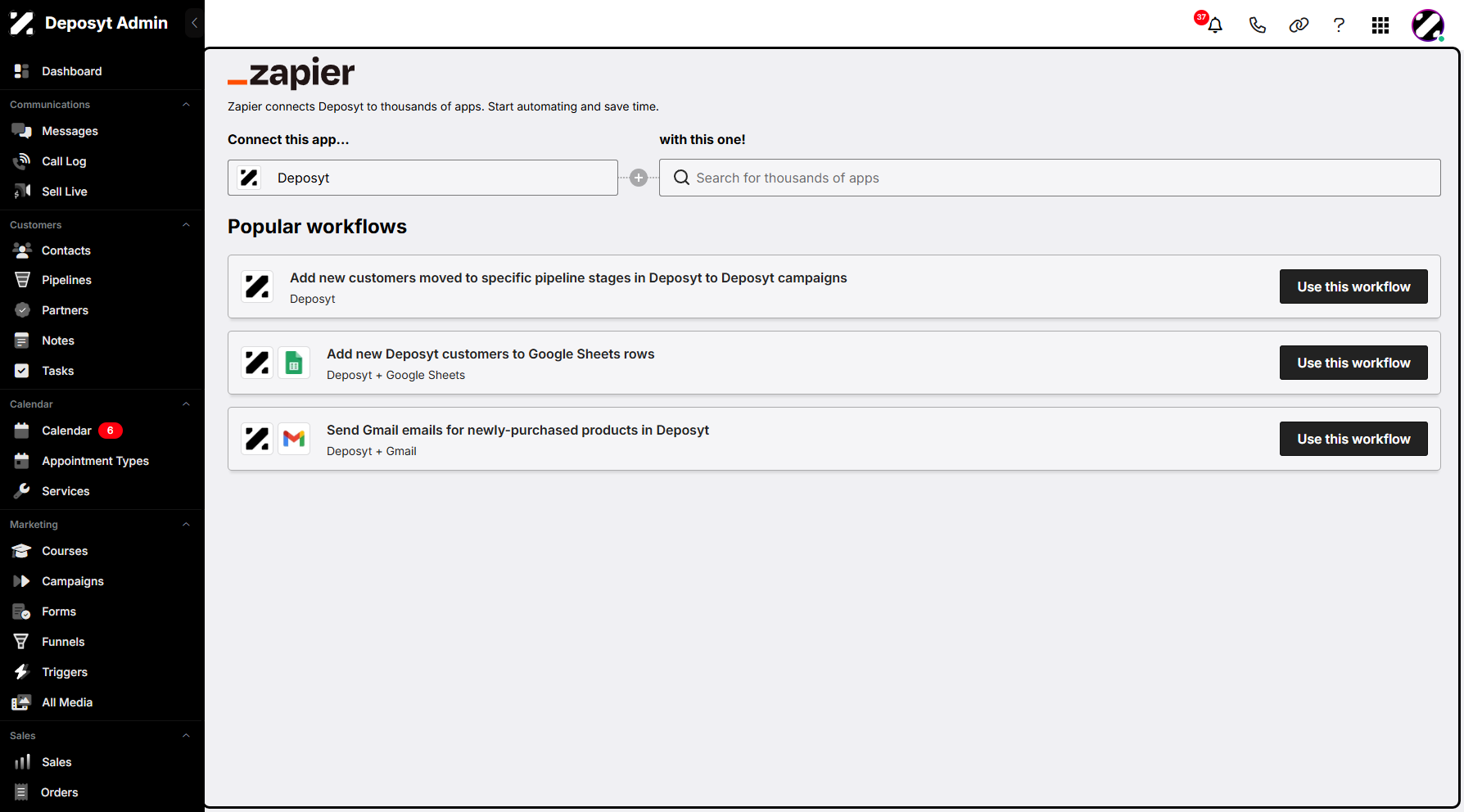Collapse the Marketing section
Image resolution: width=1464 pixels, height=812 pixels.
click(x=186, y=525)
